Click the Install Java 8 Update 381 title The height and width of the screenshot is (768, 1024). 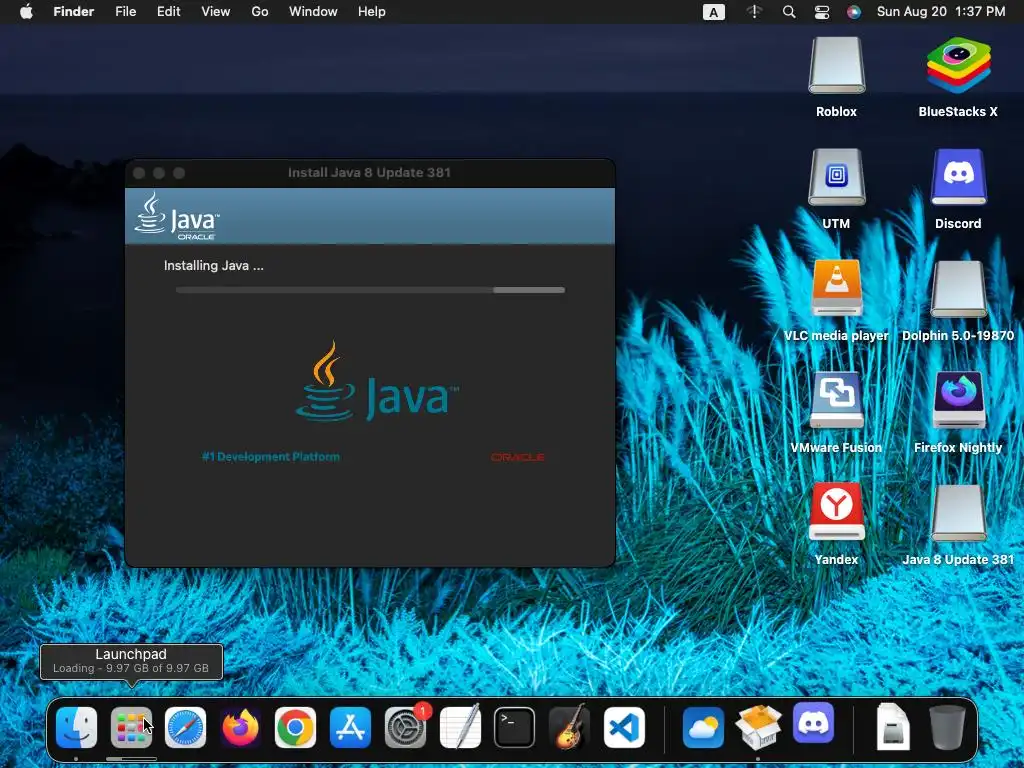pos(369,172)
